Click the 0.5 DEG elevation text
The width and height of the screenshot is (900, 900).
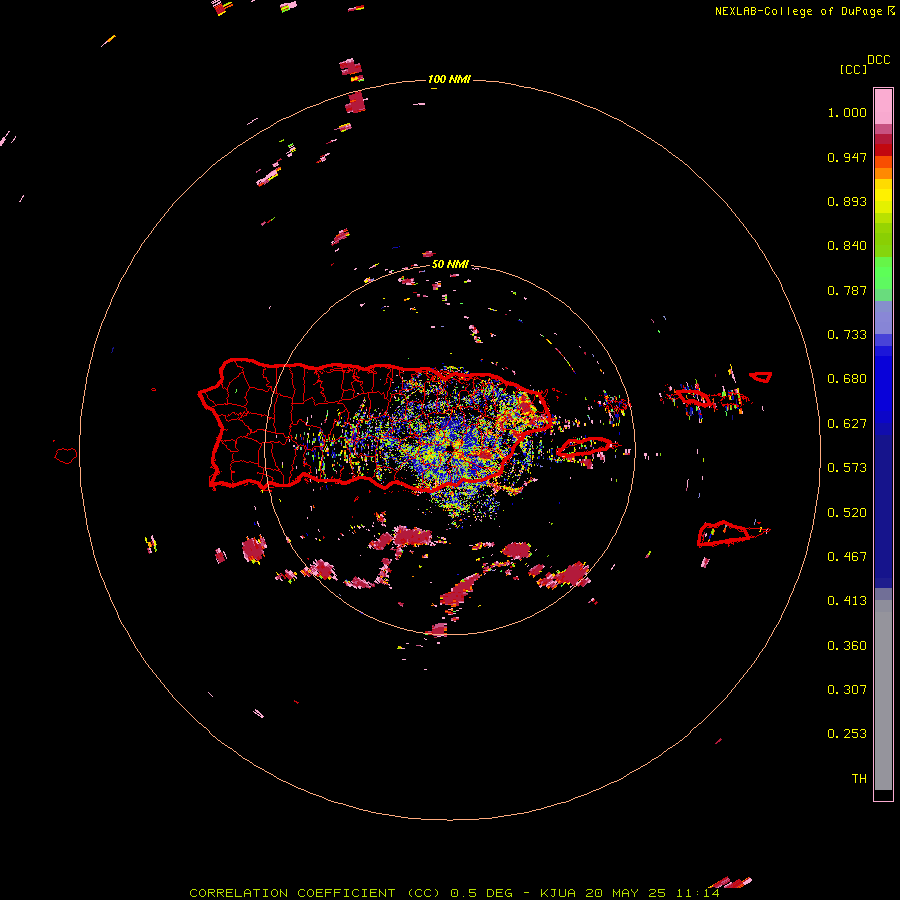point(482,893)
